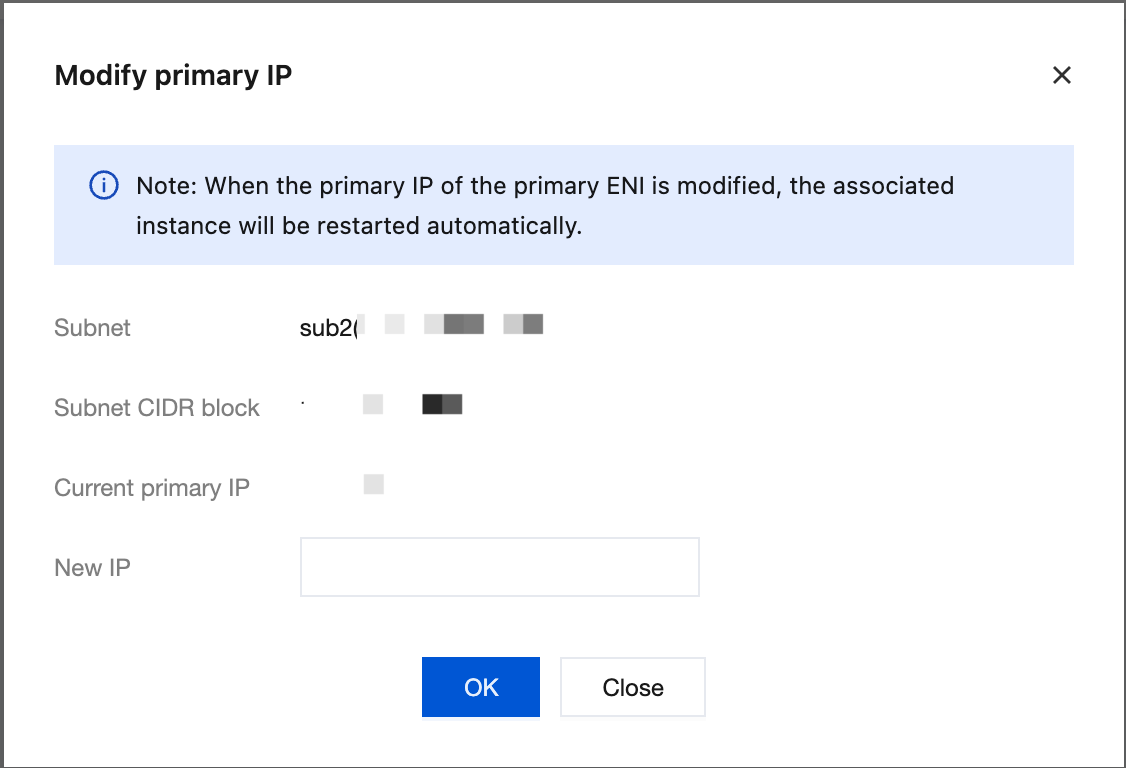1126x768 pixels.
Task: Click the redacted current primary IP value
Action: click(373, 485)
